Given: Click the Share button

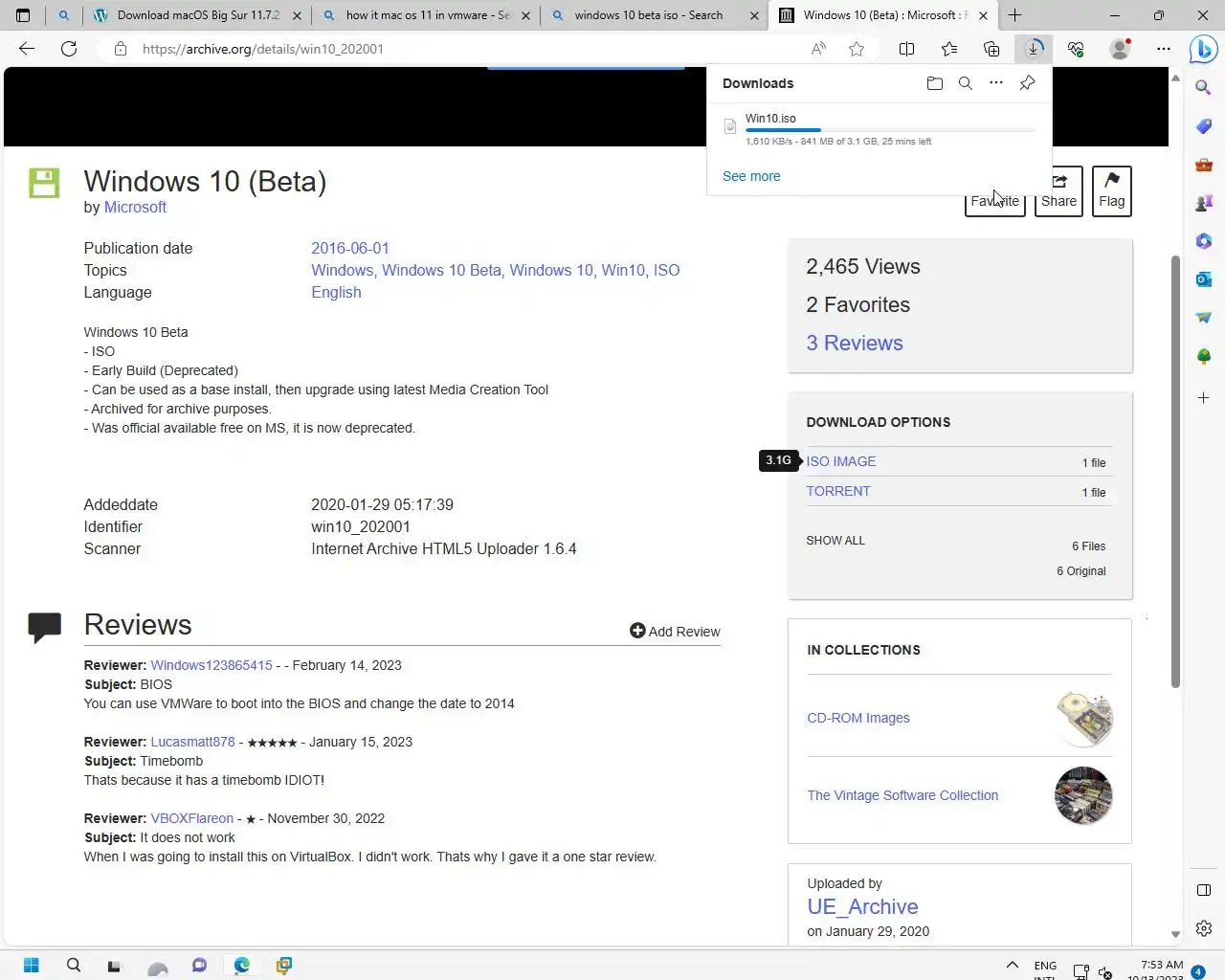Looking at the screenshot, I should point(1058,191).
